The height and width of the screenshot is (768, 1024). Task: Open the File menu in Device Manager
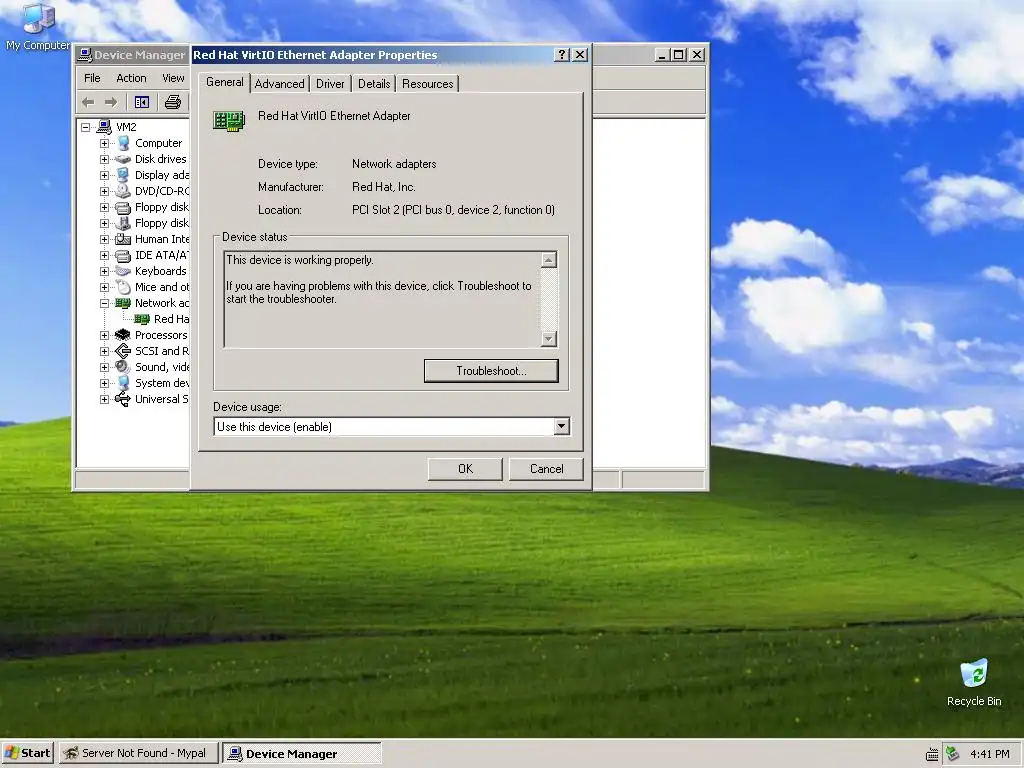pyautogui.click(x=93, y=78)
